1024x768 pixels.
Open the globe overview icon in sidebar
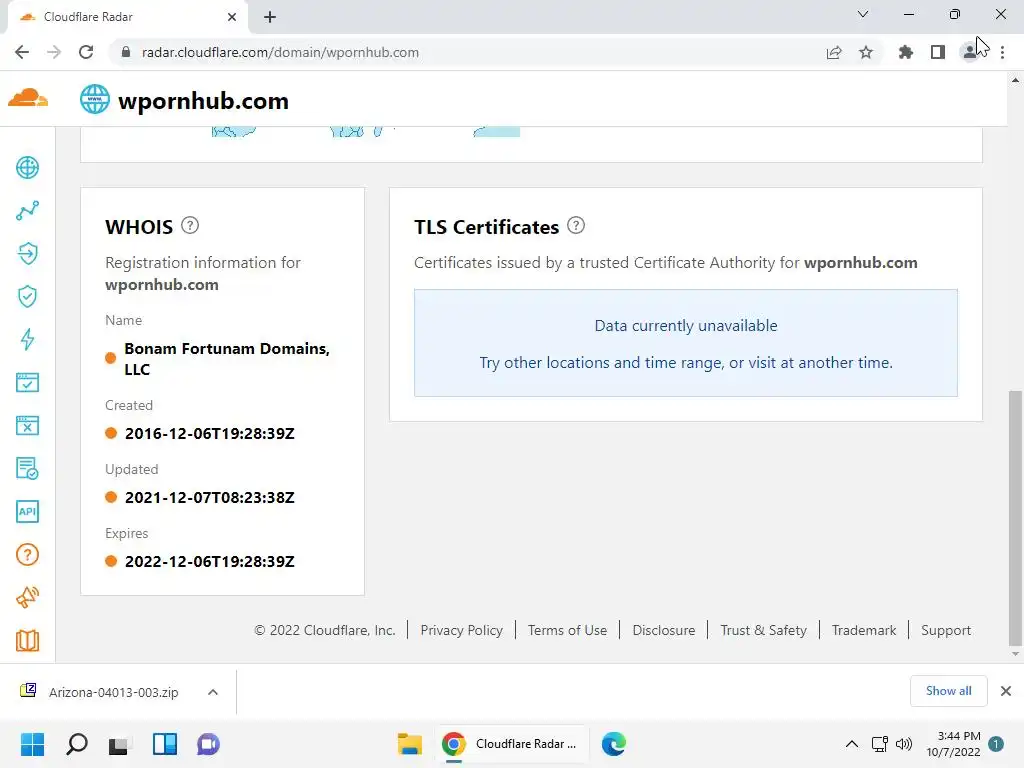pos(27,168)
